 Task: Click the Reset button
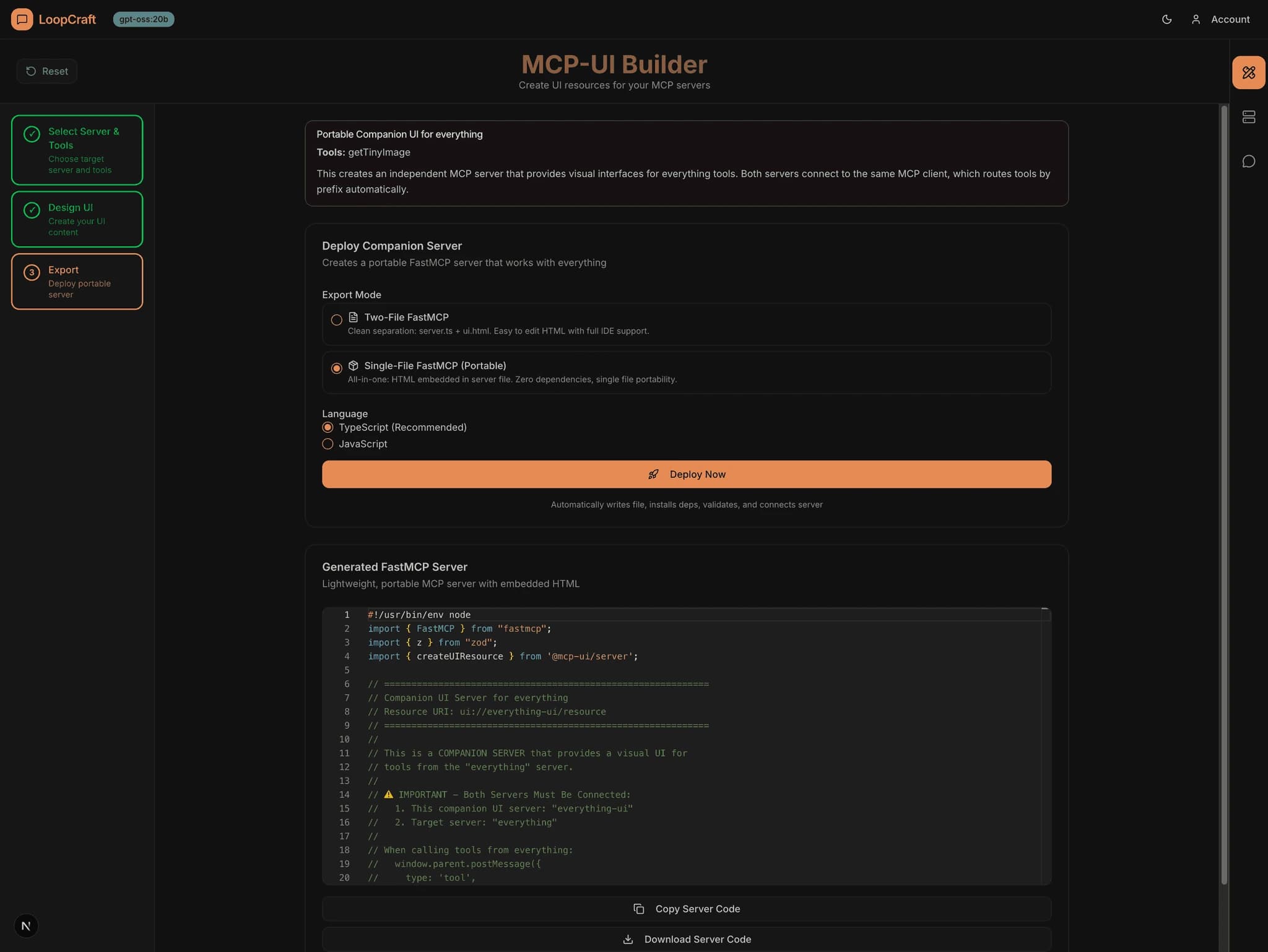47,71
